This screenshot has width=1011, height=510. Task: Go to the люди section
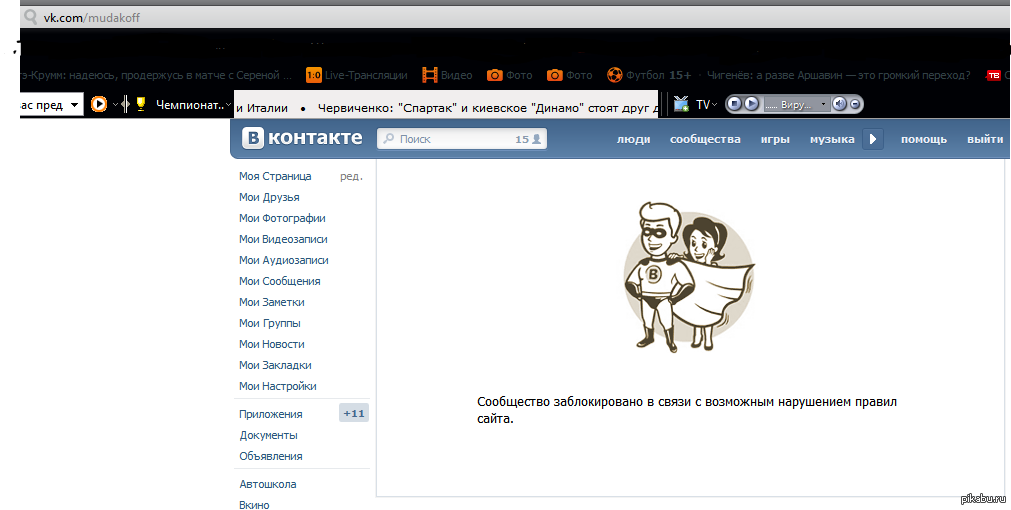pyautogui.click(x=633, y=139)
